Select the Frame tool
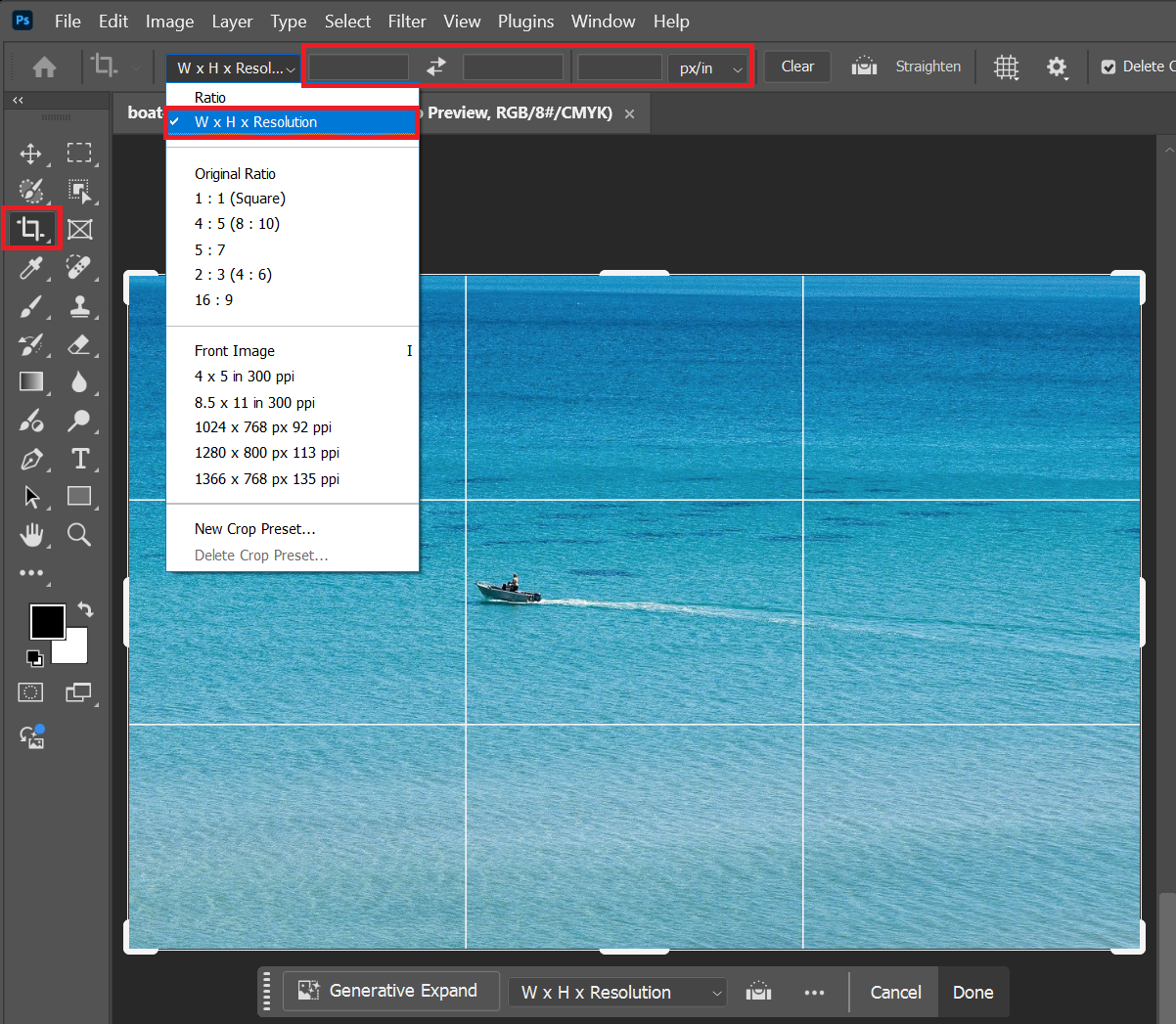 click(79, 229)
